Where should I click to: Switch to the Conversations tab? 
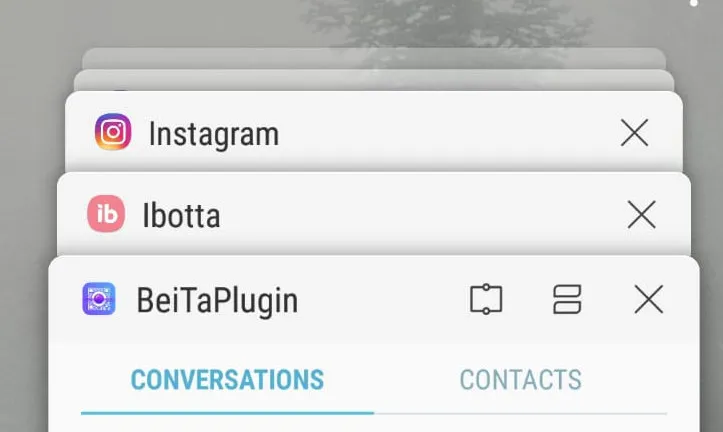coord(227,380)
